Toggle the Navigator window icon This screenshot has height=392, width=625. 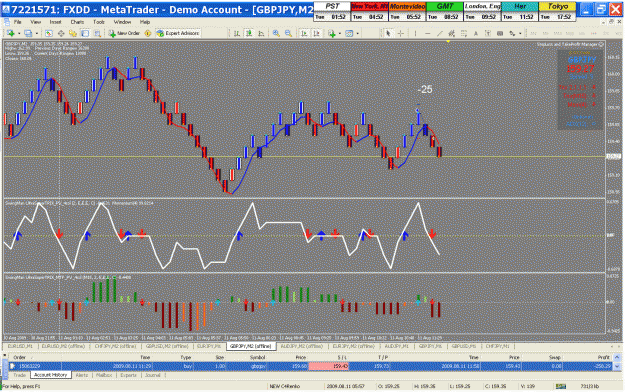click(73, 33)
